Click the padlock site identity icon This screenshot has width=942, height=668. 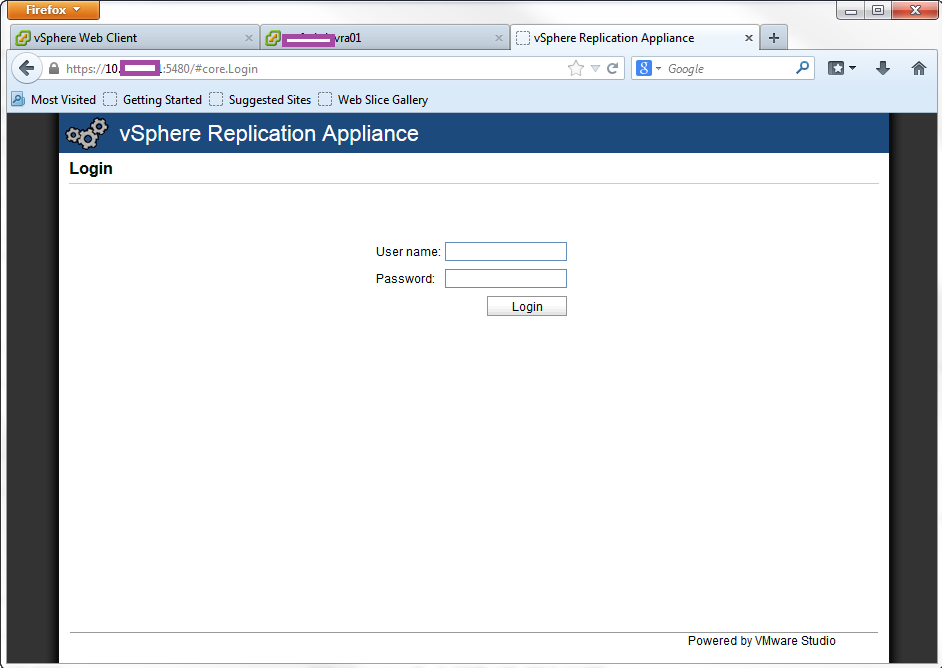click(53, 68)
